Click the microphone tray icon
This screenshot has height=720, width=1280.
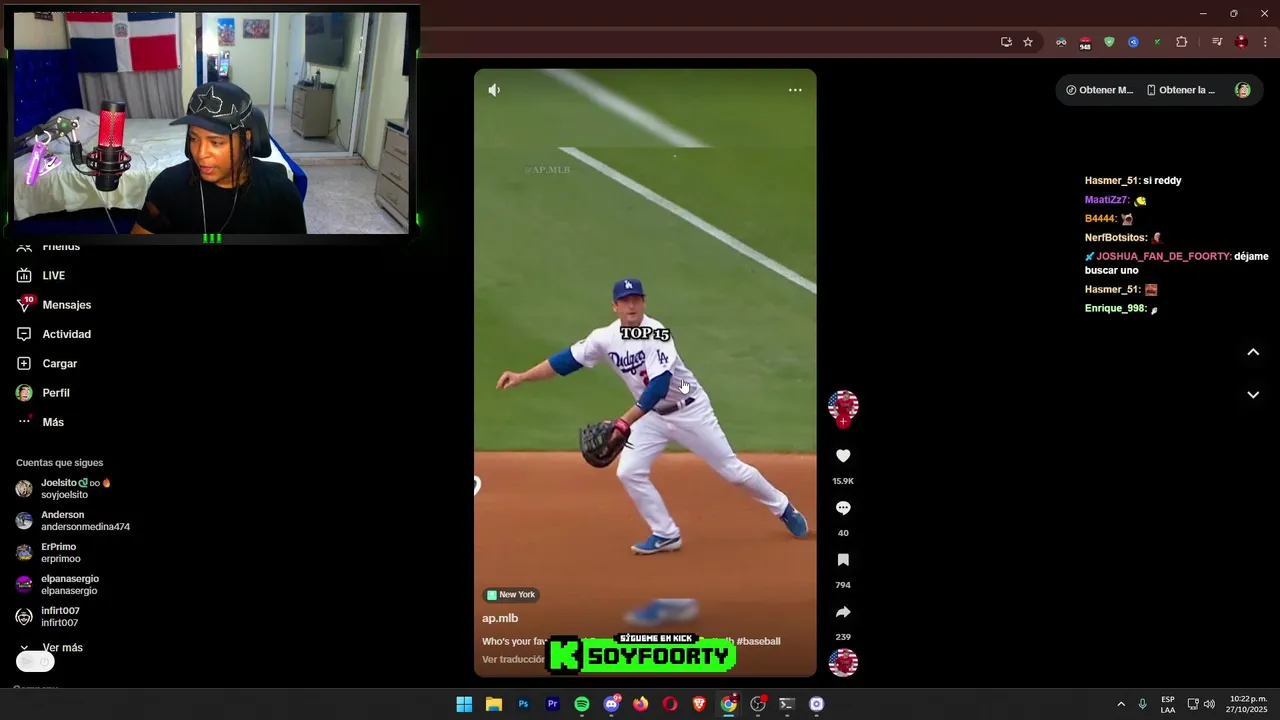tap(1142, 704)
